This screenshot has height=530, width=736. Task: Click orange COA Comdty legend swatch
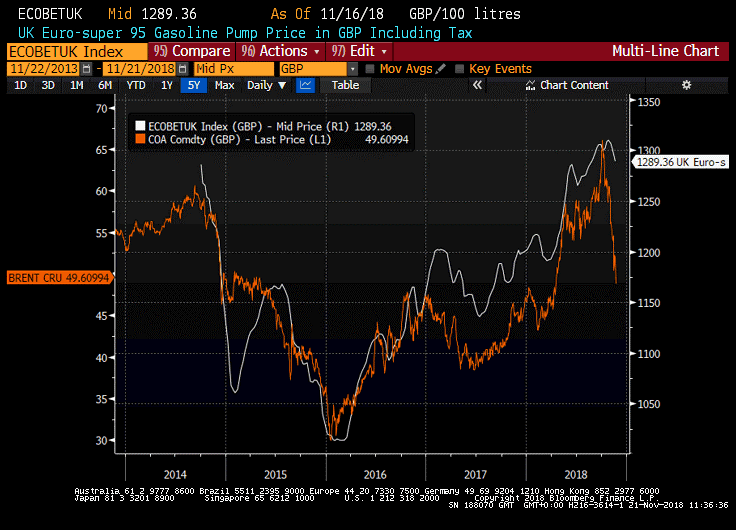[140, 139]
